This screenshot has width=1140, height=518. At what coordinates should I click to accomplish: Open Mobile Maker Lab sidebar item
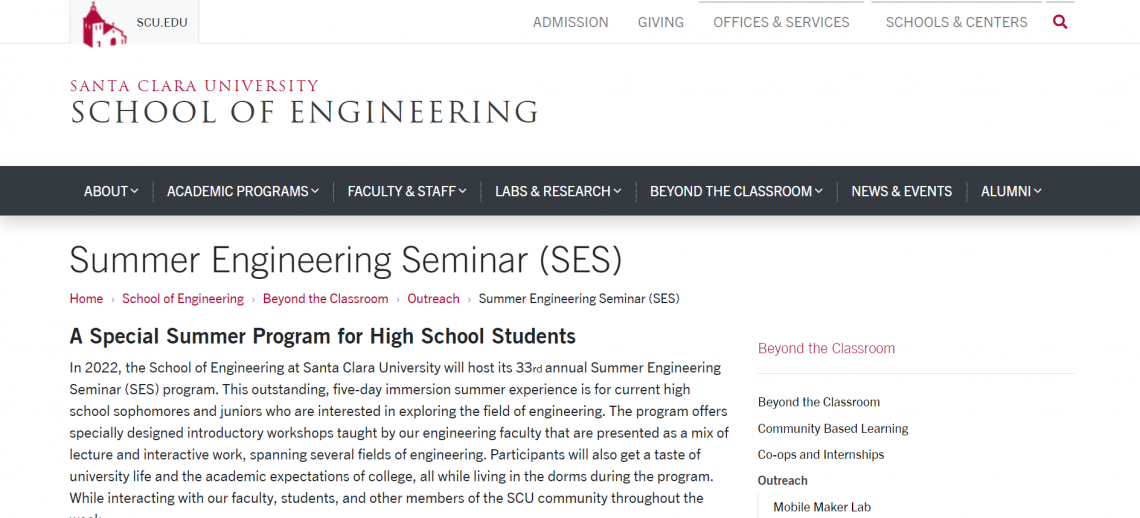pyautogui.click(x=822, y=507)
